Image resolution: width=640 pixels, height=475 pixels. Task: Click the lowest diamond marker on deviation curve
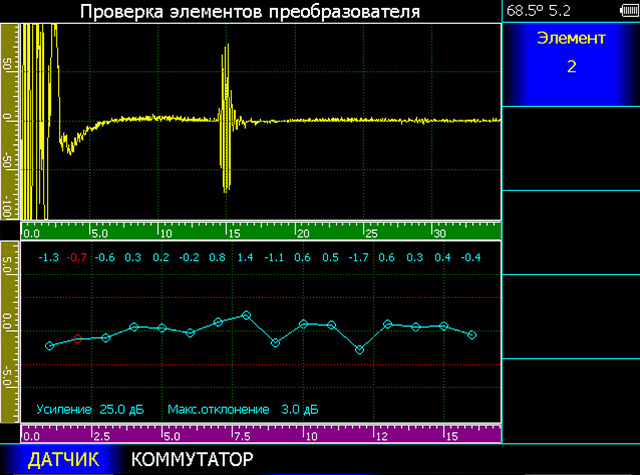click(359, 350)
